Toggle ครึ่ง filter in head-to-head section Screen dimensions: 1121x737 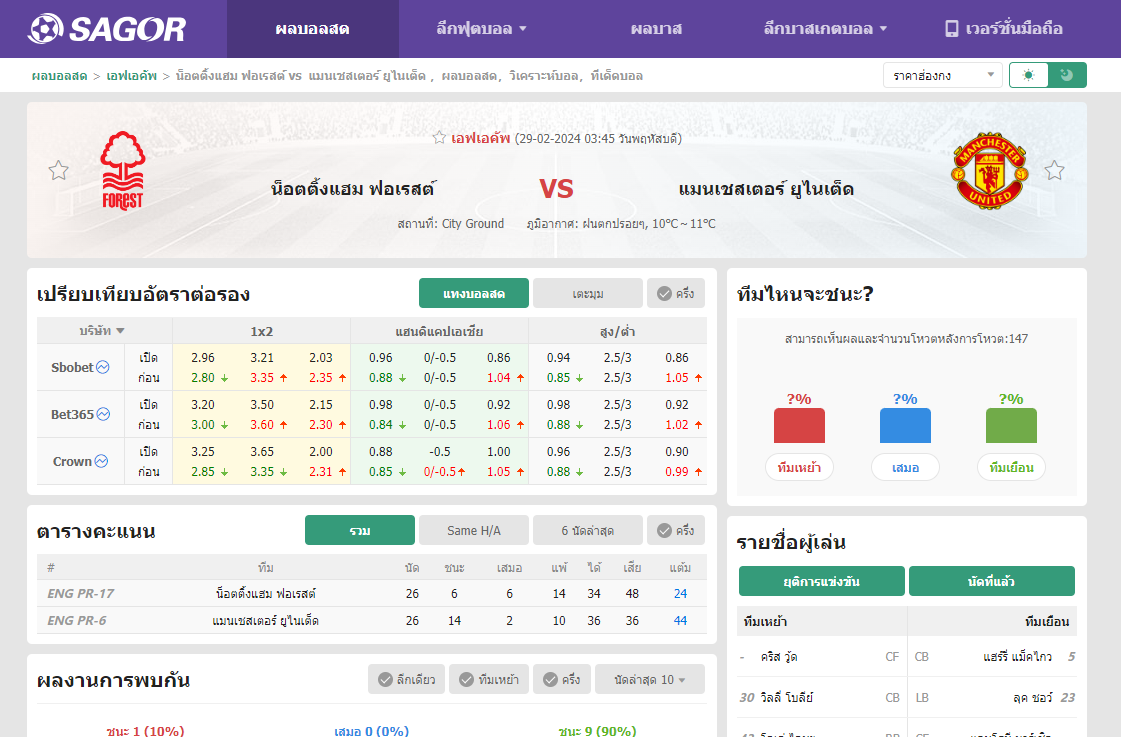[x=562, y=679]
